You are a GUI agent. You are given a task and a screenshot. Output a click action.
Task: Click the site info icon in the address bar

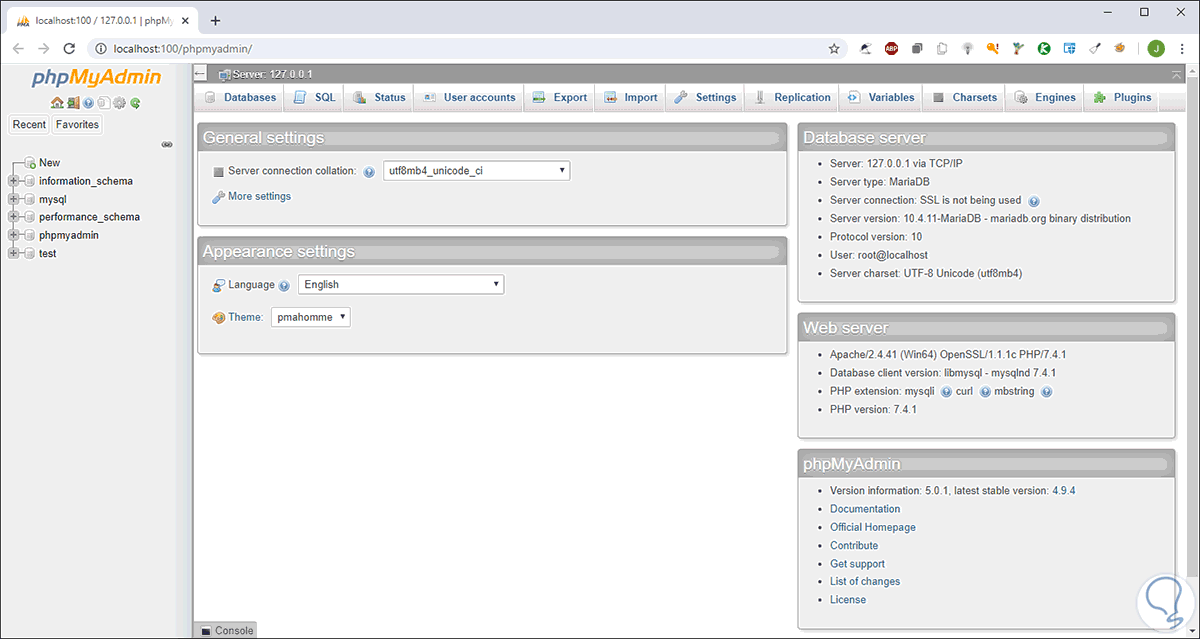tap(102, 48)
